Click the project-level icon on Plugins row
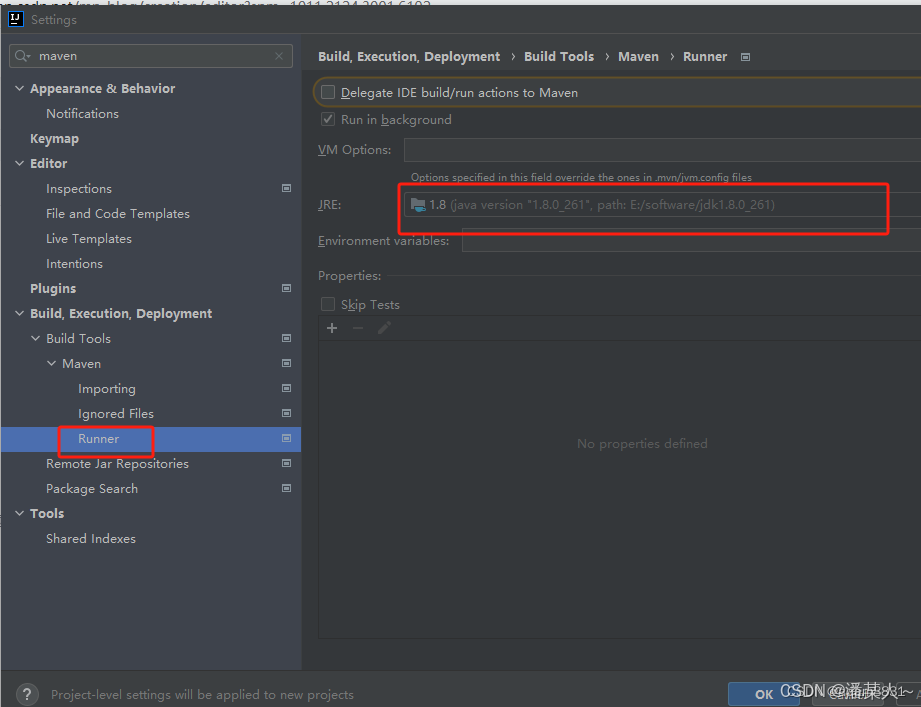This screenshot has width=921, height=707. click(287, 288)
